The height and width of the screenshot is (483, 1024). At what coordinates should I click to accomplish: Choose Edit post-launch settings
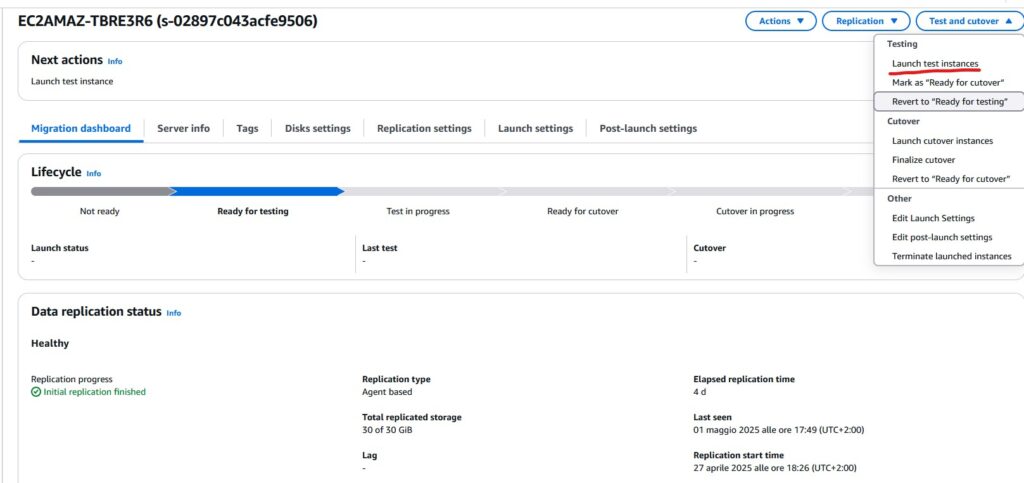click(x=942, y=237)
